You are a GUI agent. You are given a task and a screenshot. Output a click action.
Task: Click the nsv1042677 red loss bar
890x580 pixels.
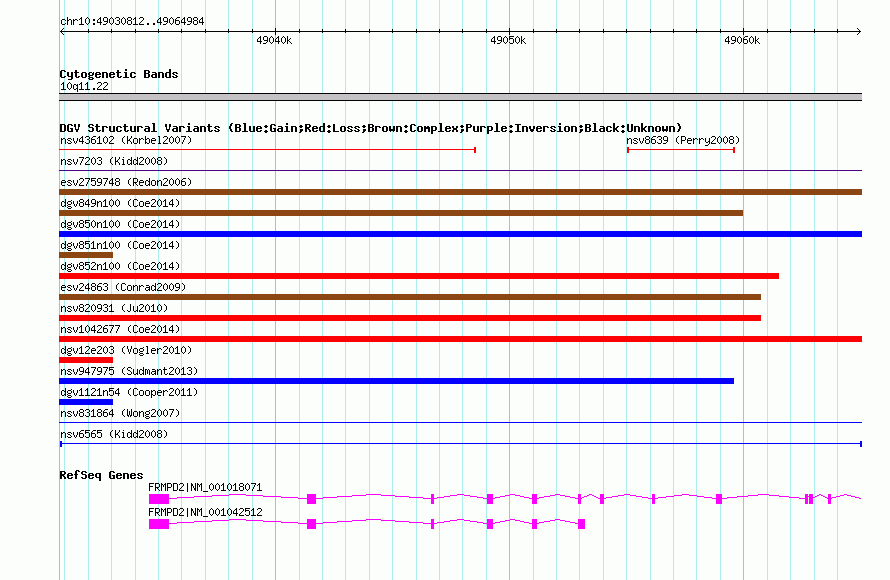[460, 339]
